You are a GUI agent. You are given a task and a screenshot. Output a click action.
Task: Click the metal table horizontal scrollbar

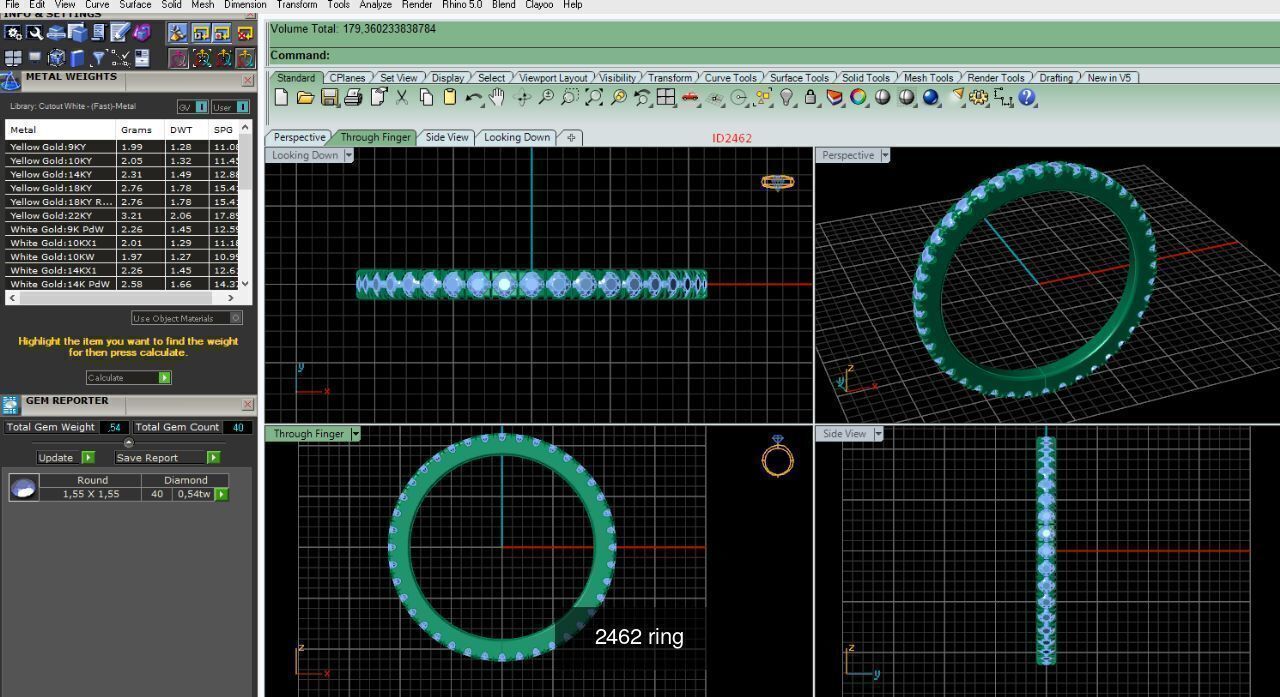pyautogui.click(x=123, y=298)
